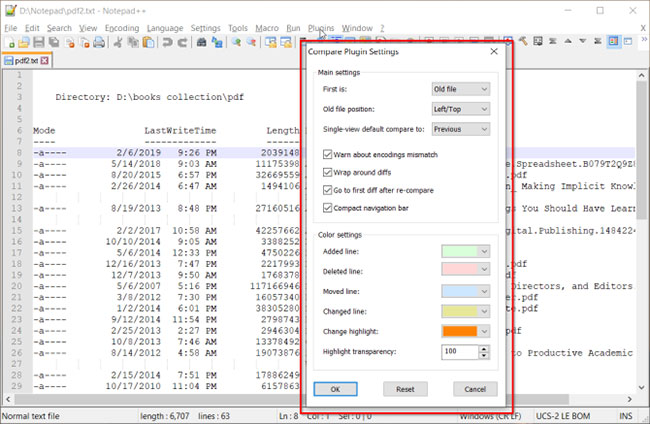This screenshot has width=650, height=424.
Task: Open the Language menu
Action: [x=165, y=28]
